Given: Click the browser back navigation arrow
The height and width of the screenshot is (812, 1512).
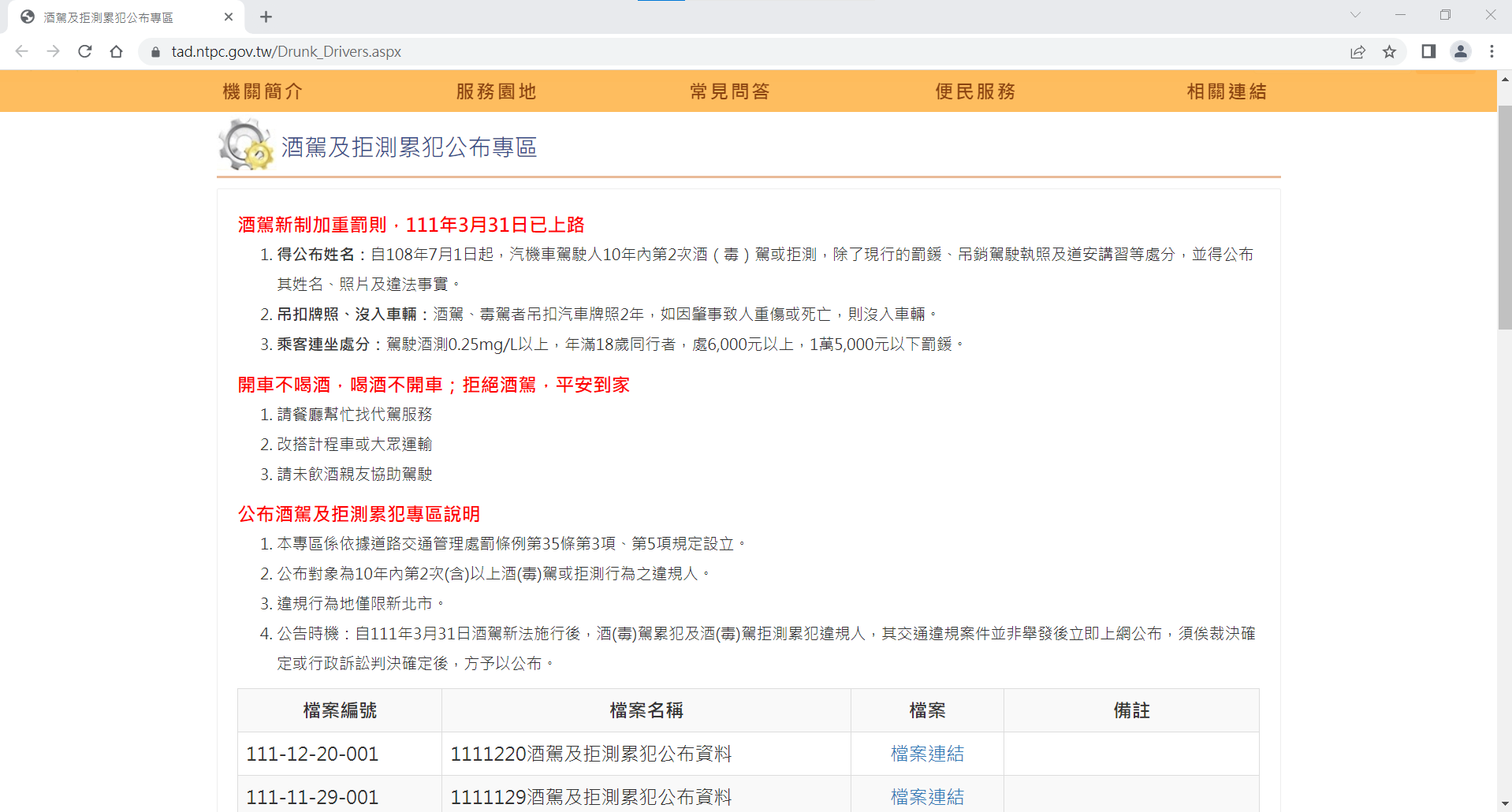Looking at the screenshot, I should (x=21, y=51).
